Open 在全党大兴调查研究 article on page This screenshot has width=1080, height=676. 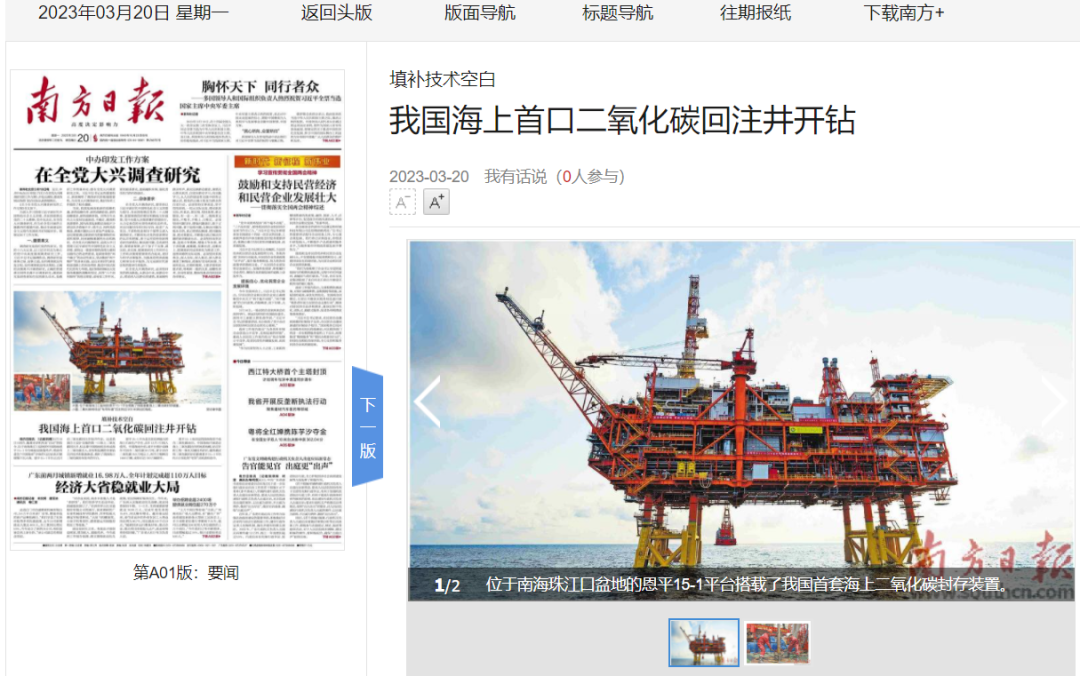(x=117, y=175)
